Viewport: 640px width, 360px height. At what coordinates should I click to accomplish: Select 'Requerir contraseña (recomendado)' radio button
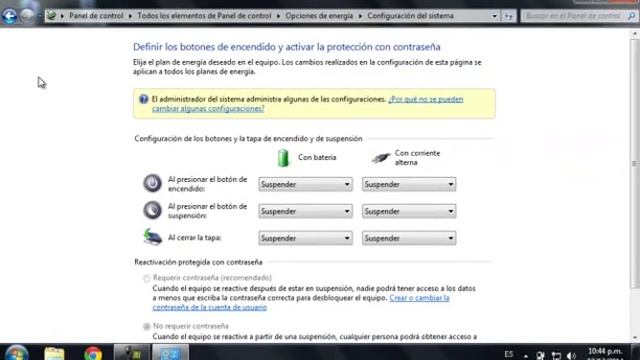tap(147, 278)
